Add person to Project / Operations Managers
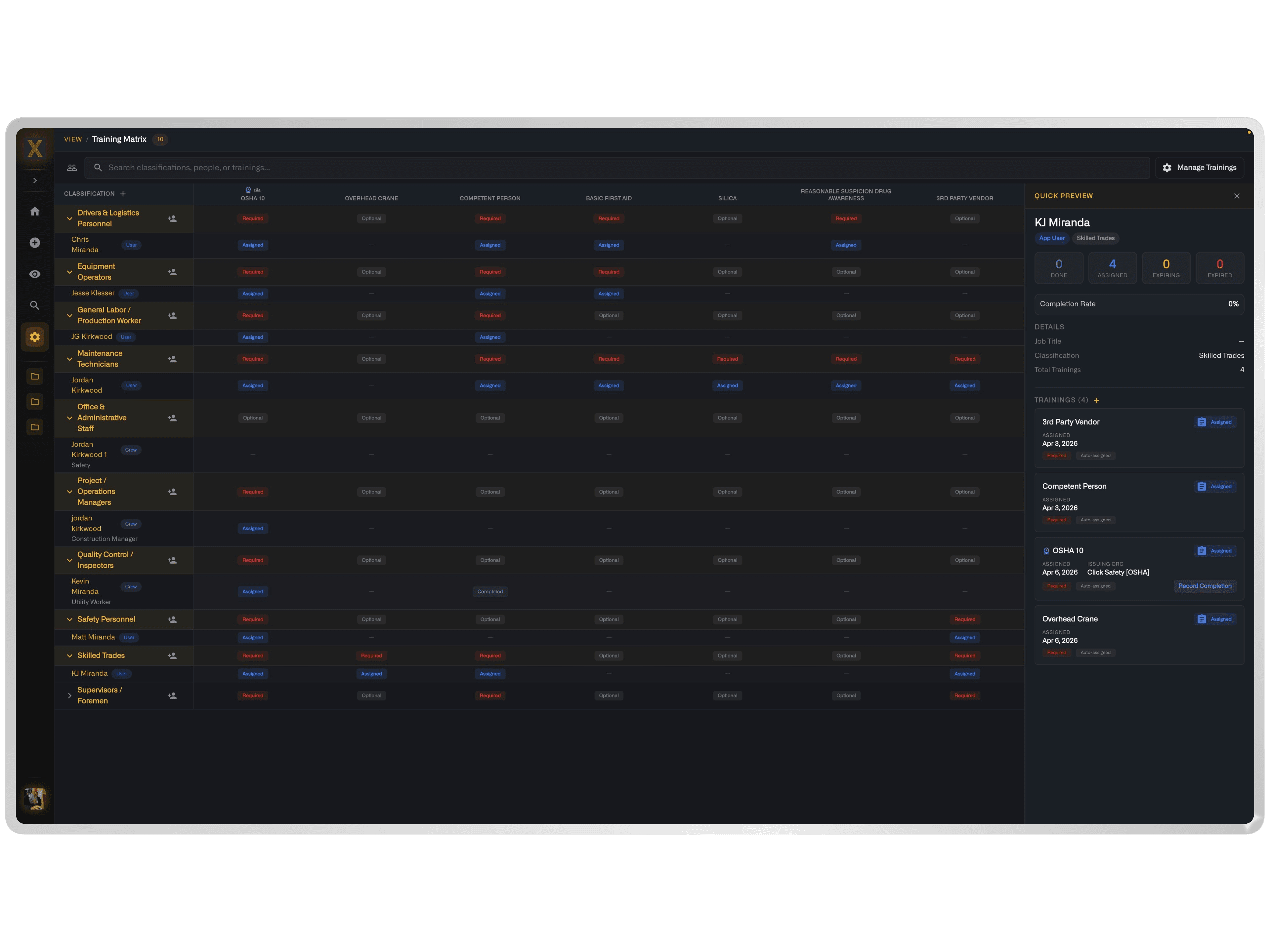1270x952 pixels. 172,492
